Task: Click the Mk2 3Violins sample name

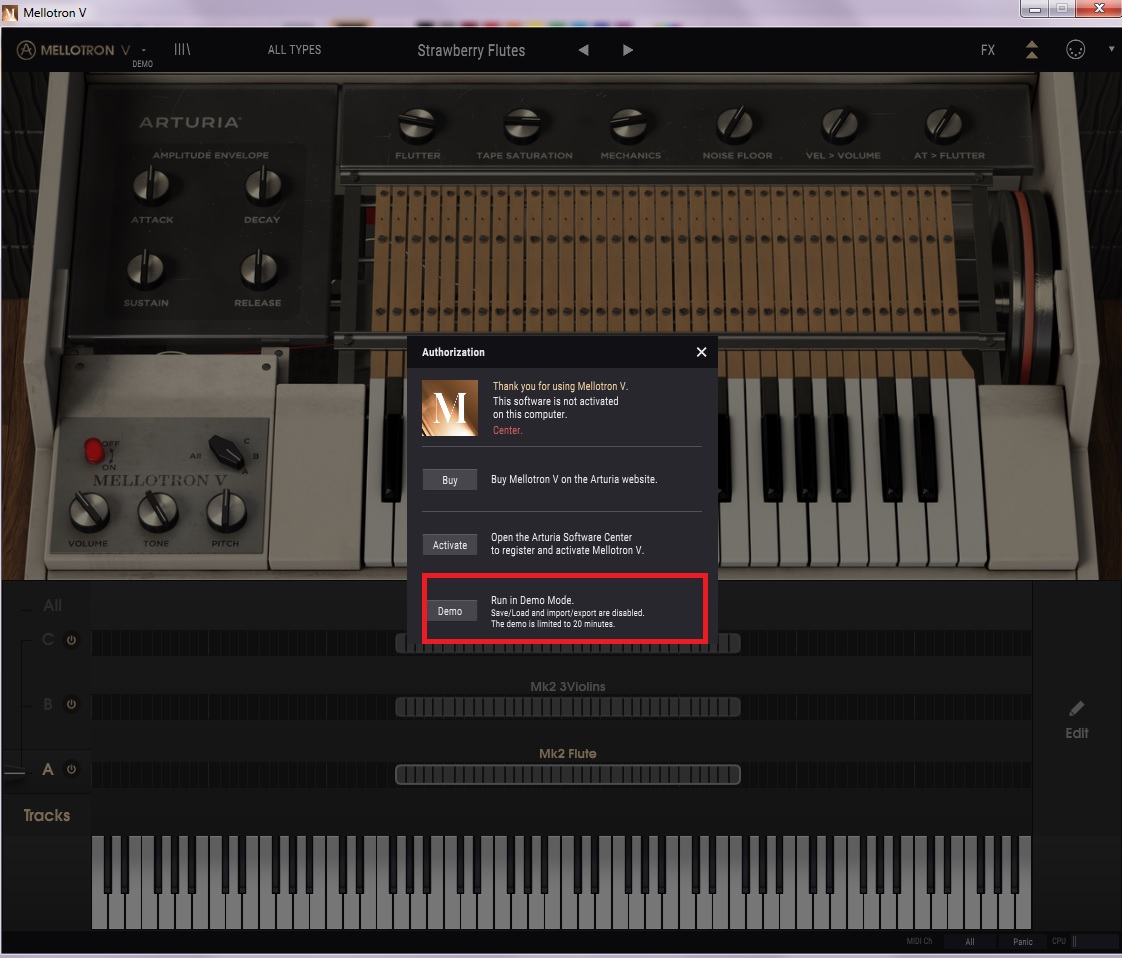Action: click(x=567, y=686)
